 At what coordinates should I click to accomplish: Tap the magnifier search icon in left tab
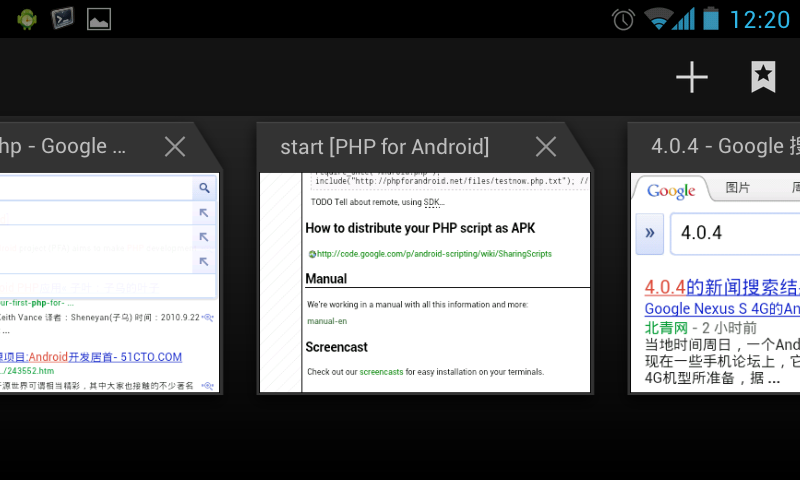204,188
